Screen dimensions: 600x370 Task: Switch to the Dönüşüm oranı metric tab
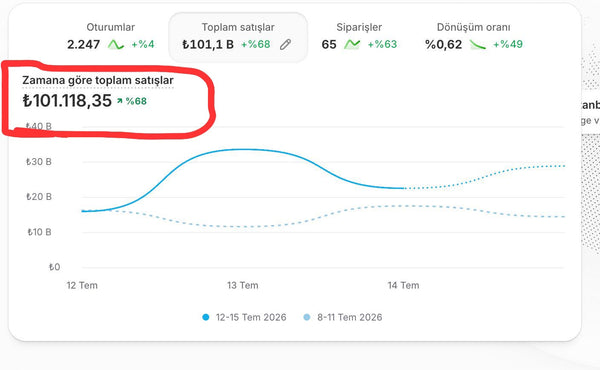tap(474, 37)
